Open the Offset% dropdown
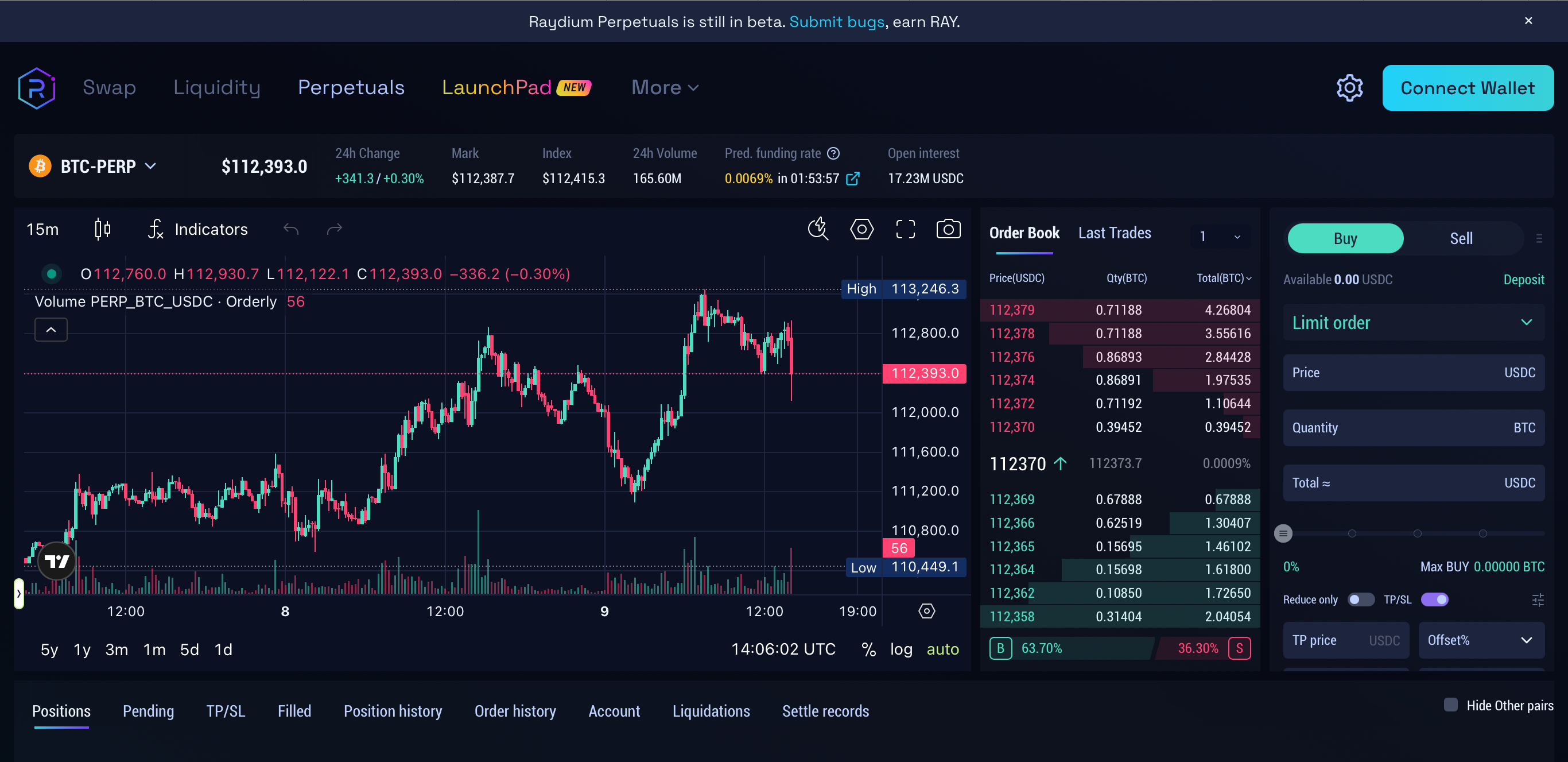The height and width of the screenshot is (762, 1568). click(1481, 640)
